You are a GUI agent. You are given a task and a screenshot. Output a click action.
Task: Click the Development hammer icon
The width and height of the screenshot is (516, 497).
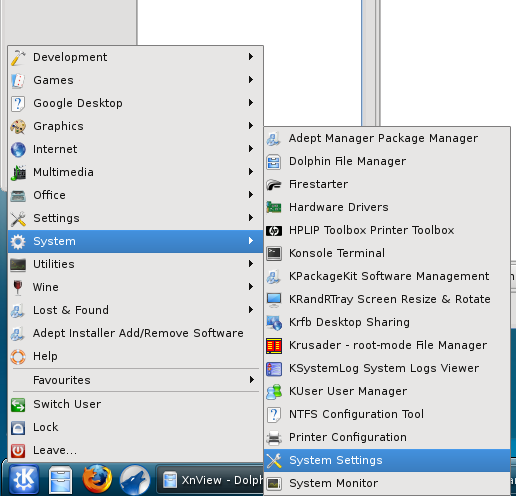(x=18, y=57)
